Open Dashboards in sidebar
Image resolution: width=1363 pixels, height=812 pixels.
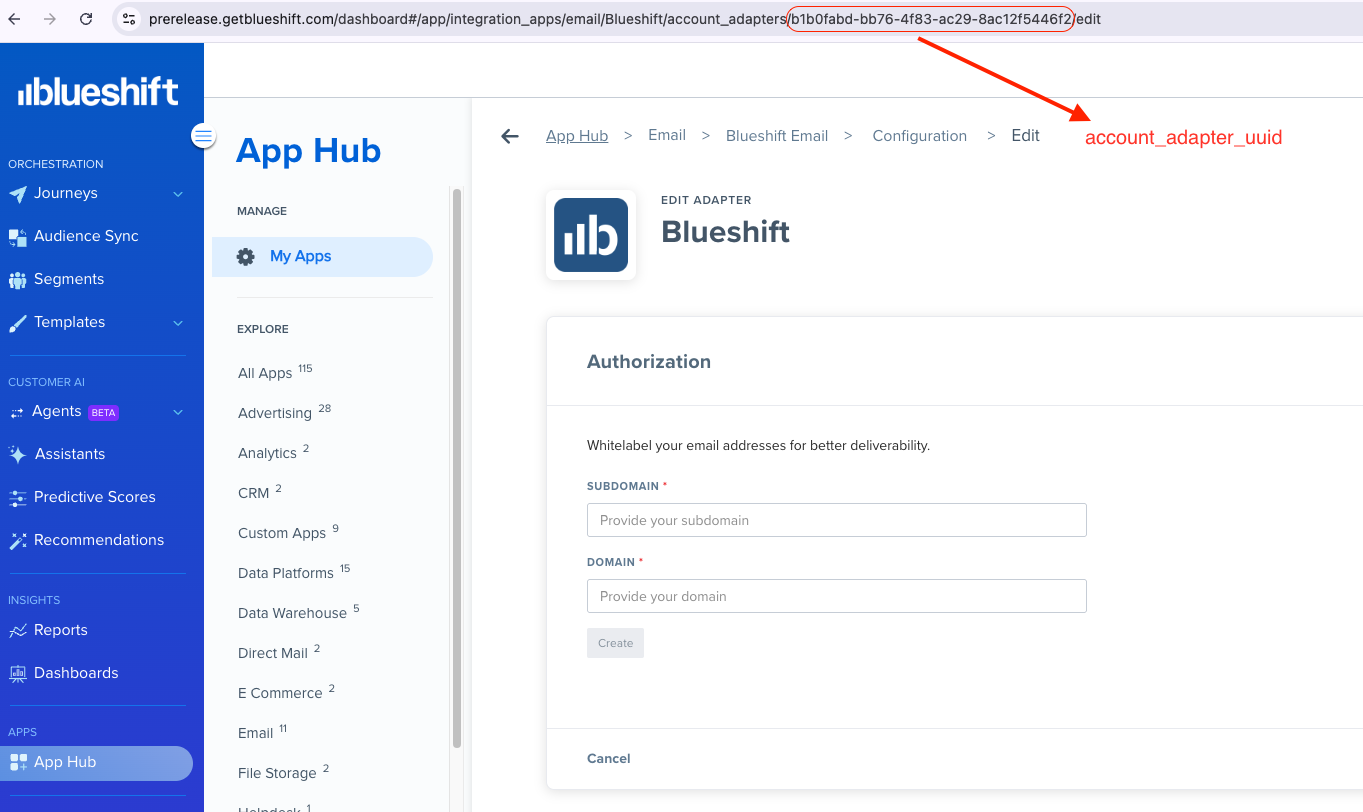[76, 673]
